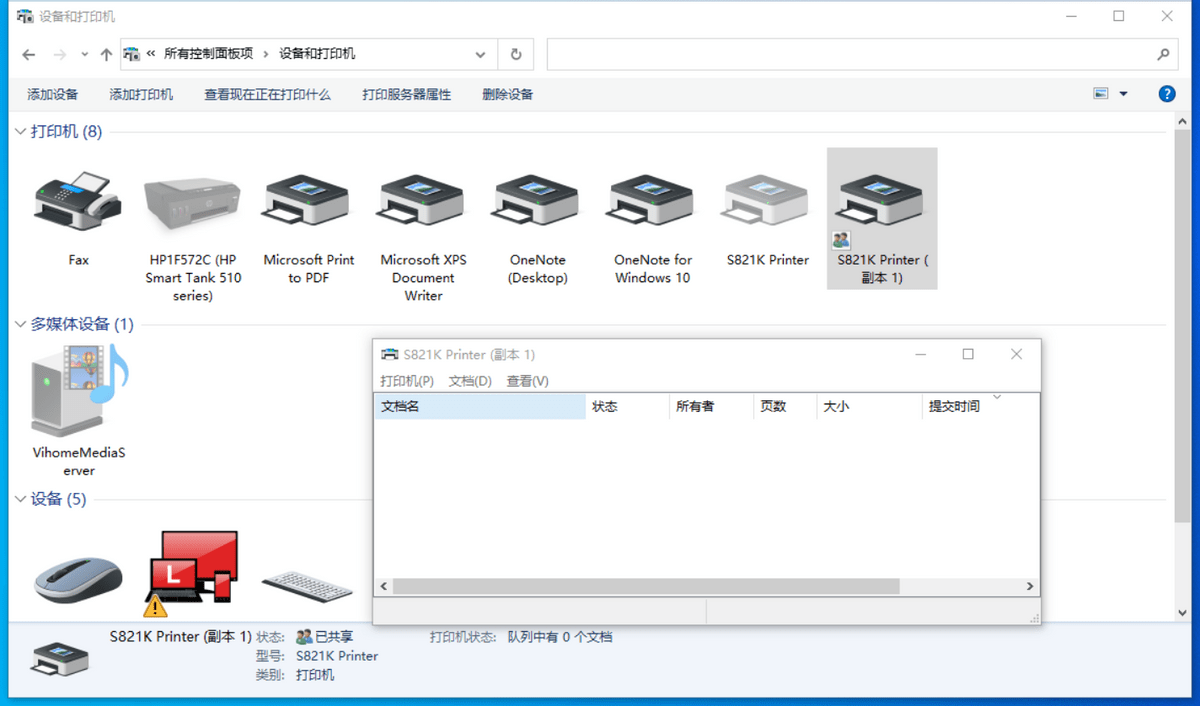Click the main window scrollbar down arrow
Image resolution: width=1200 pixels, height=706 pixels.
tap(1182, 611)
